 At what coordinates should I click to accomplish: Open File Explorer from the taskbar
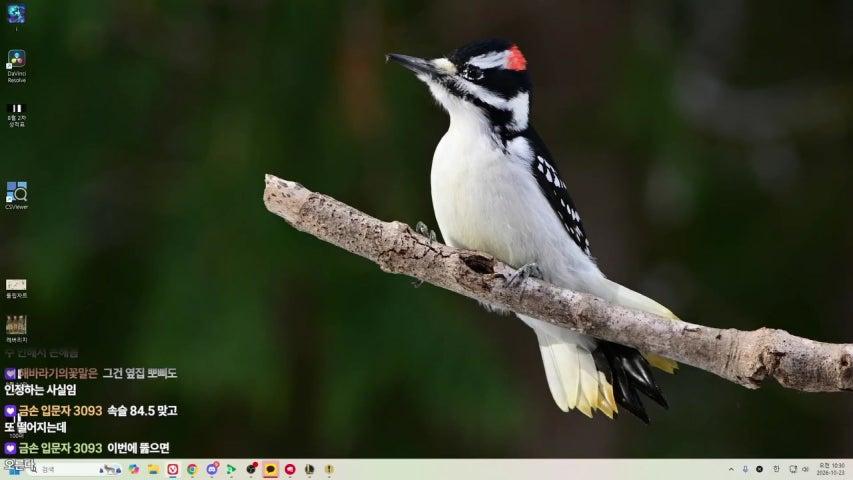153,469
